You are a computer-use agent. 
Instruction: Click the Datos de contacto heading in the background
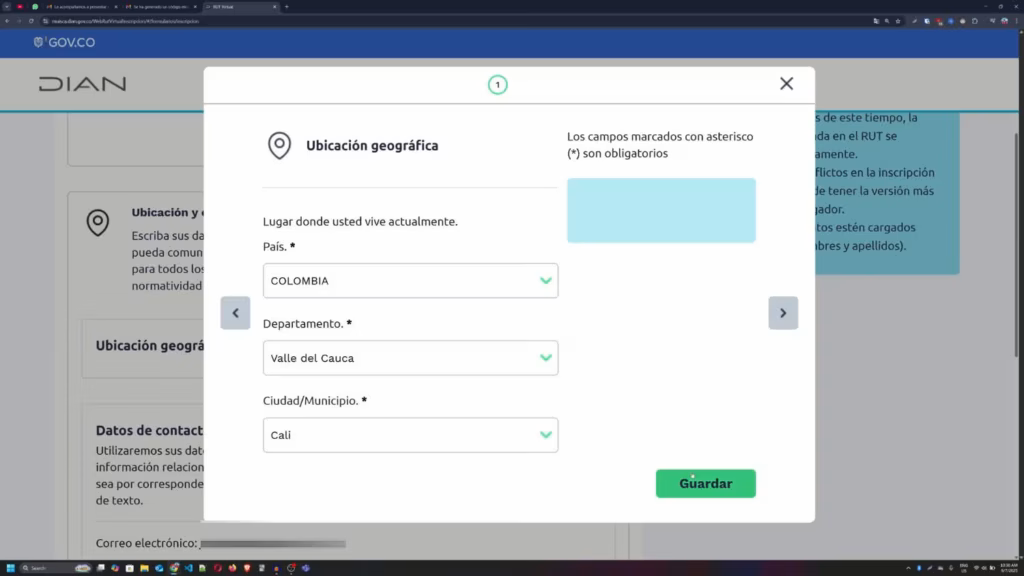[x=150, y=430]
